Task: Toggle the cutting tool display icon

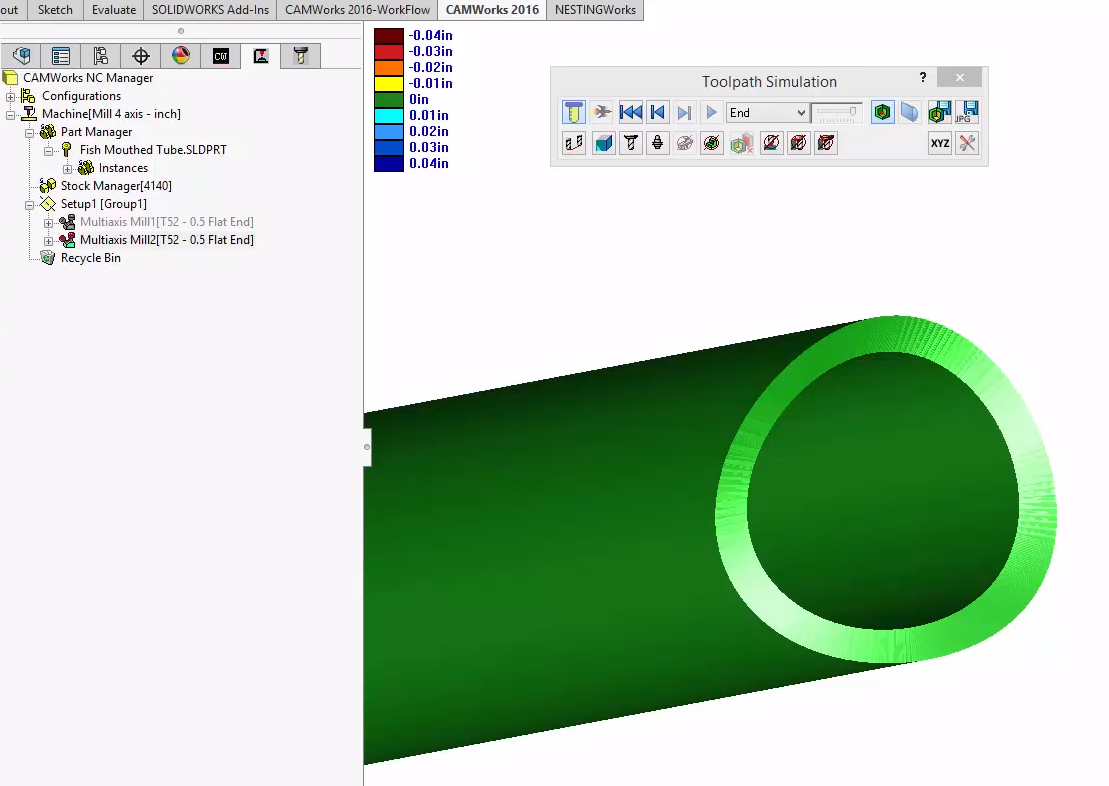Action: (630, 143)
